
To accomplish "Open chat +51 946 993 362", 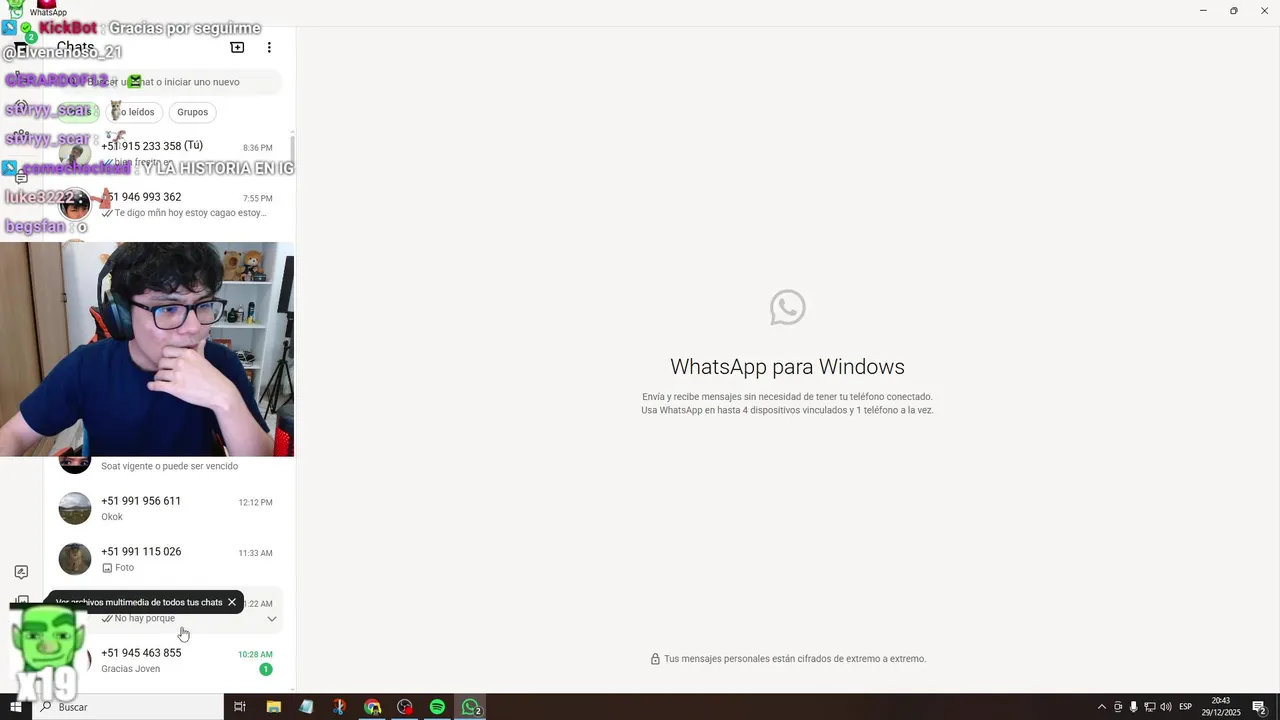I will (166, 205).
